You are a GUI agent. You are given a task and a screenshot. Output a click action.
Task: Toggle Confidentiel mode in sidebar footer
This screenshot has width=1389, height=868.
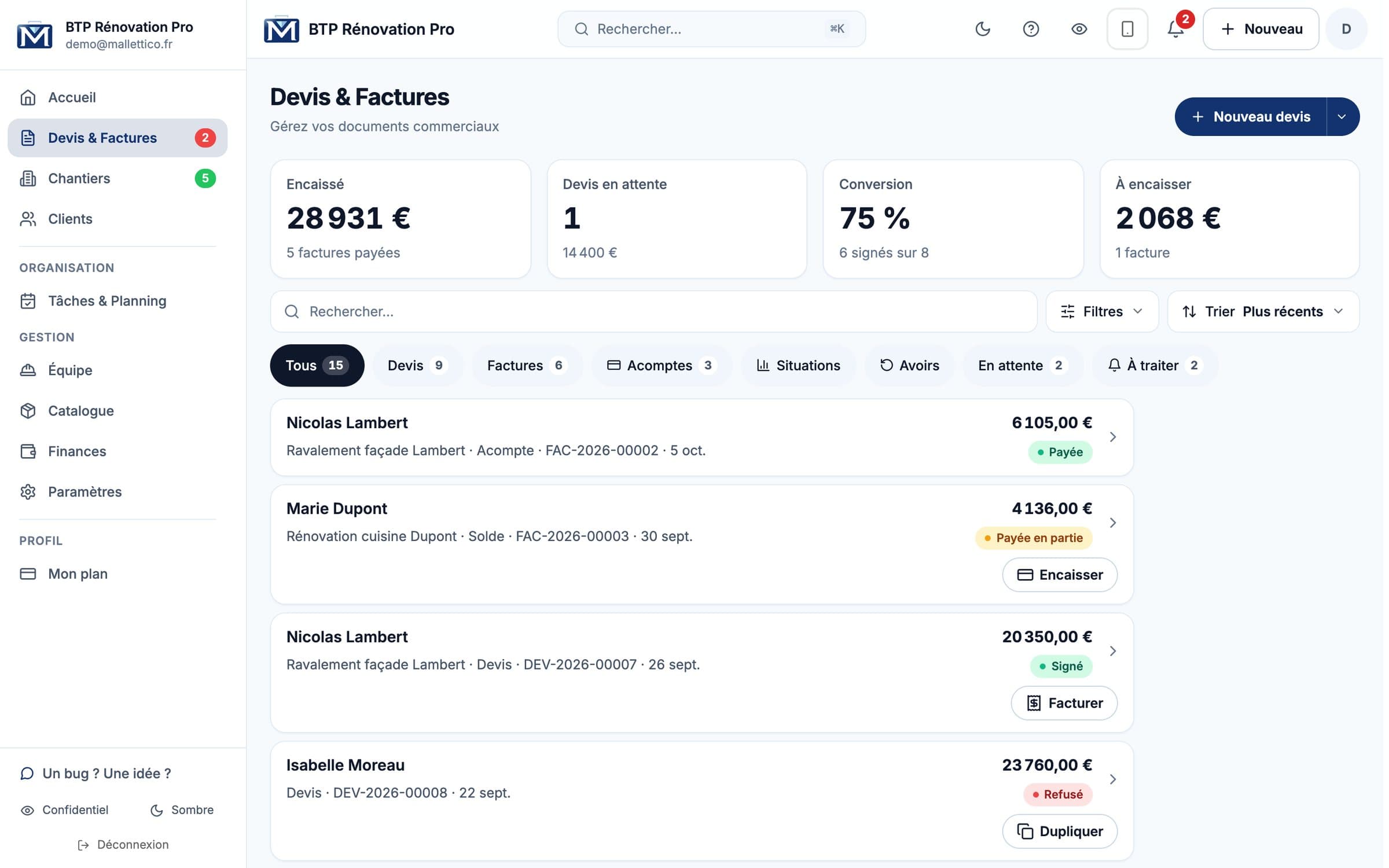pyautogui.click(x=65, y=810)
